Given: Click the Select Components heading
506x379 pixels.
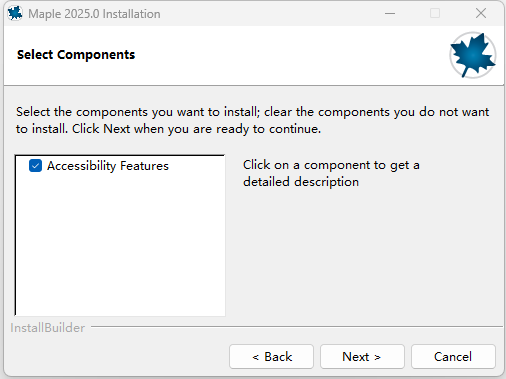Looking at the screenshot, I should pyautogui.click(x=76, y=55).
